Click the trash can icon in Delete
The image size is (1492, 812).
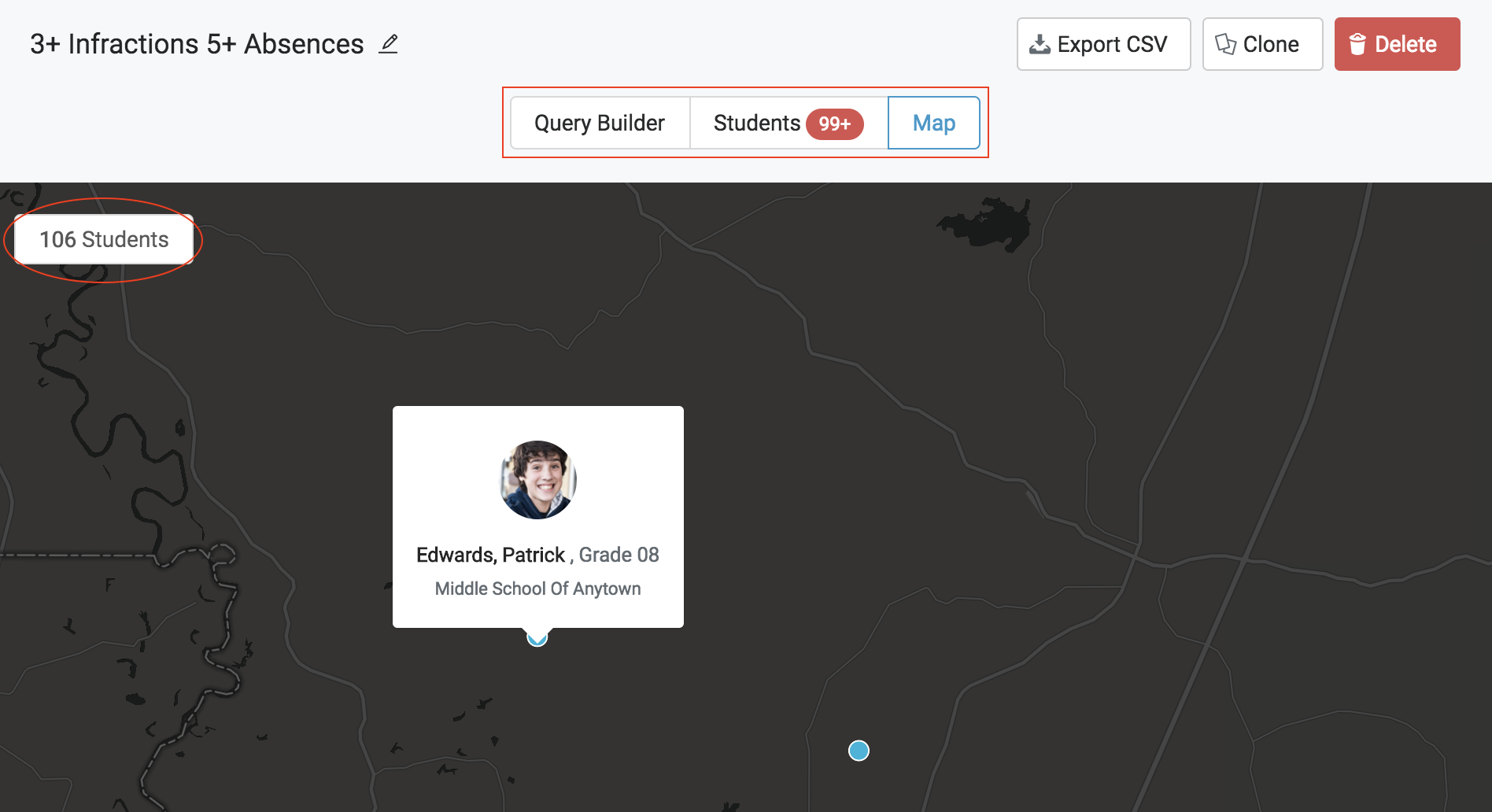click(1357, 44)
